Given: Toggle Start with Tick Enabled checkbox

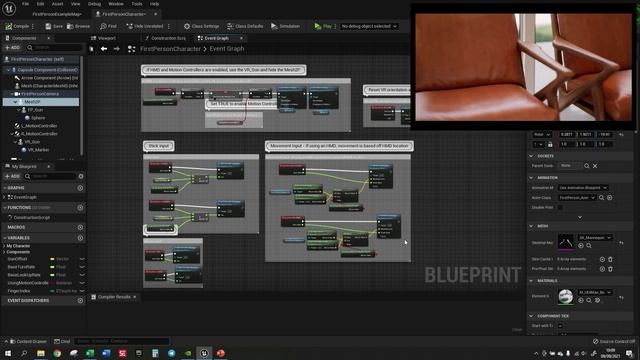Looking at the screenshot, I should (560, 326).
